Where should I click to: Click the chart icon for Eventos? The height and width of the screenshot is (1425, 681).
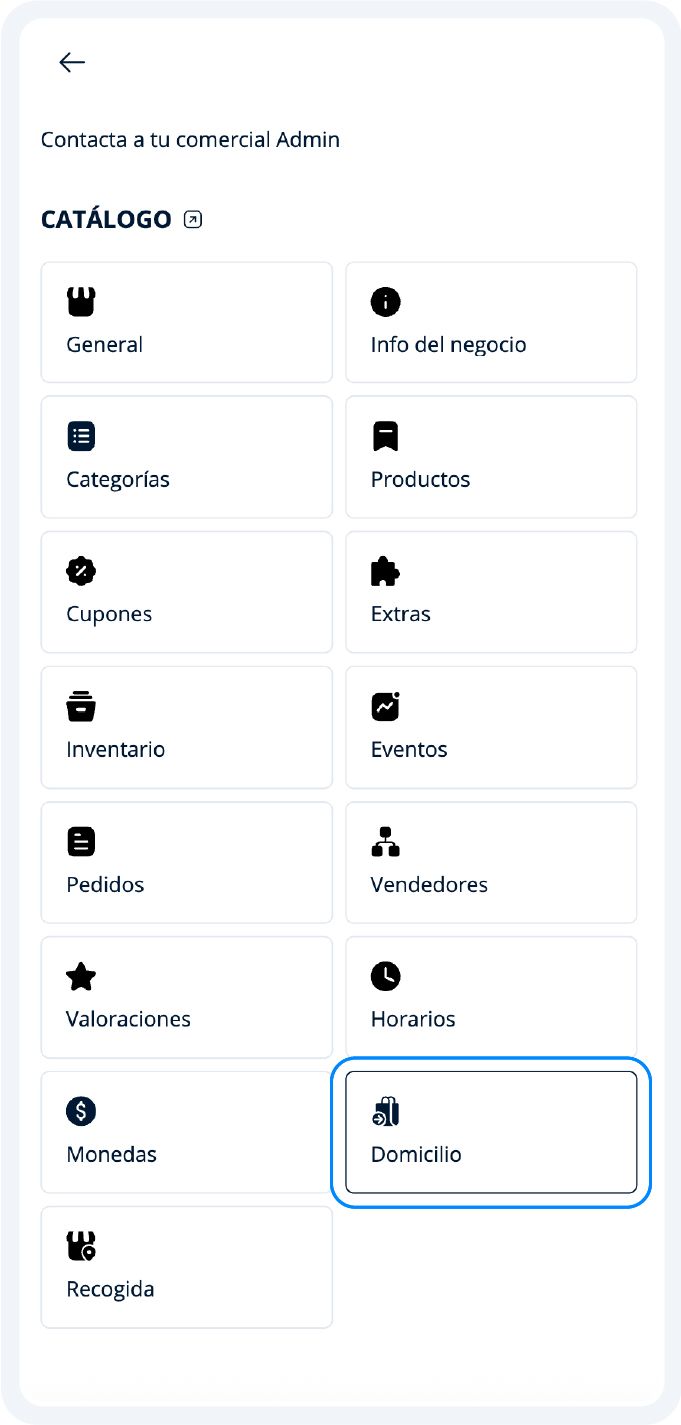pyautogui.click(x=385, y=706)
